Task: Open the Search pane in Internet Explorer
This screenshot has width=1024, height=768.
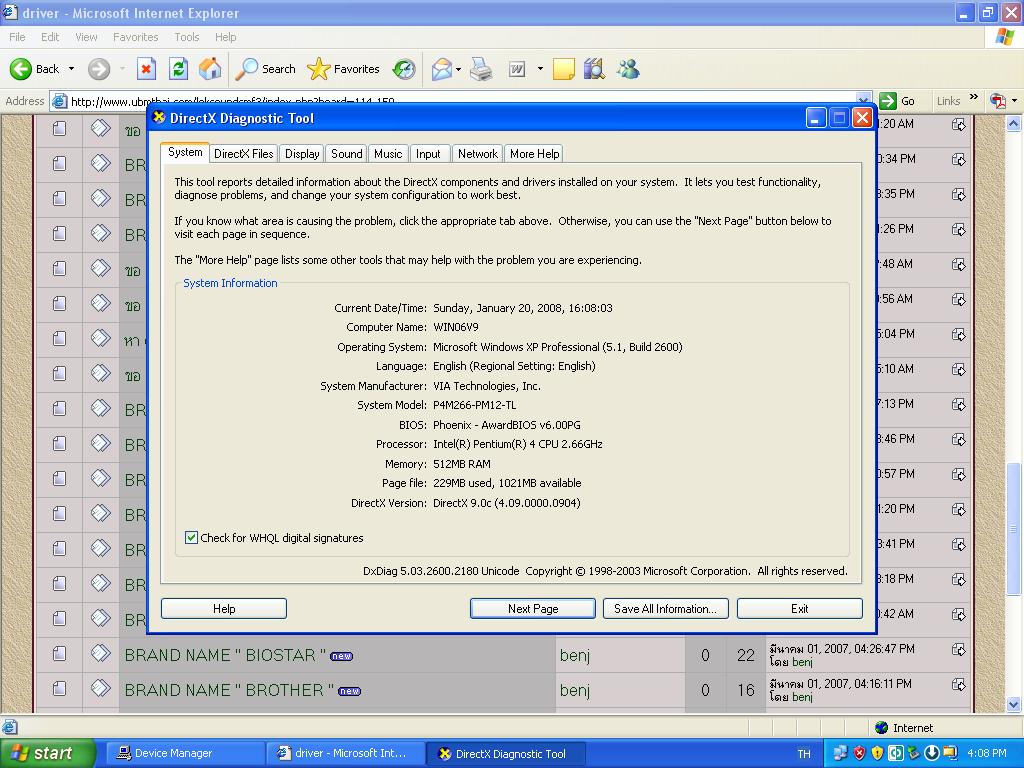Action: tap(265, 69)
